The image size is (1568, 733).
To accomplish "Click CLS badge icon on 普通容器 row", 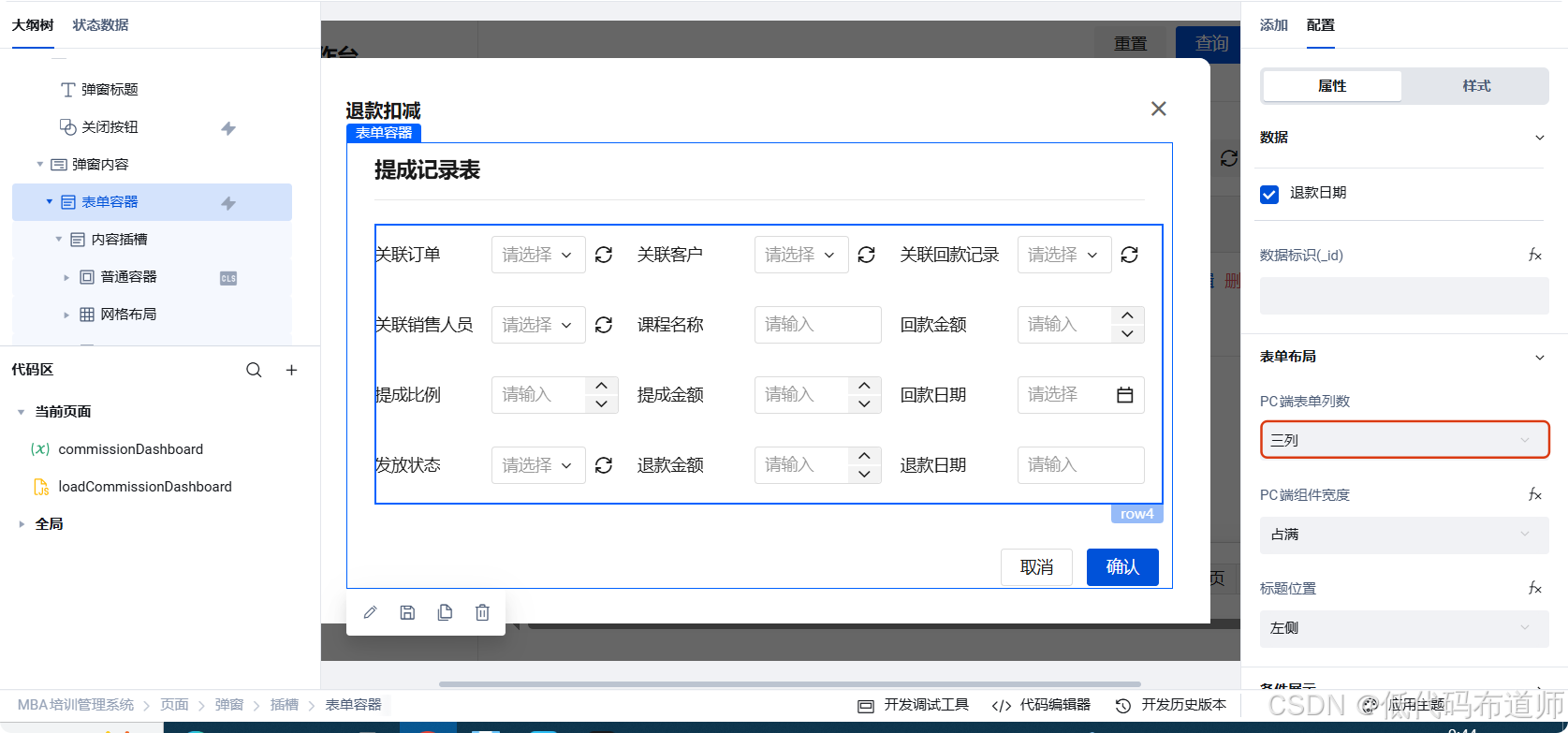I will click(228, 278).
